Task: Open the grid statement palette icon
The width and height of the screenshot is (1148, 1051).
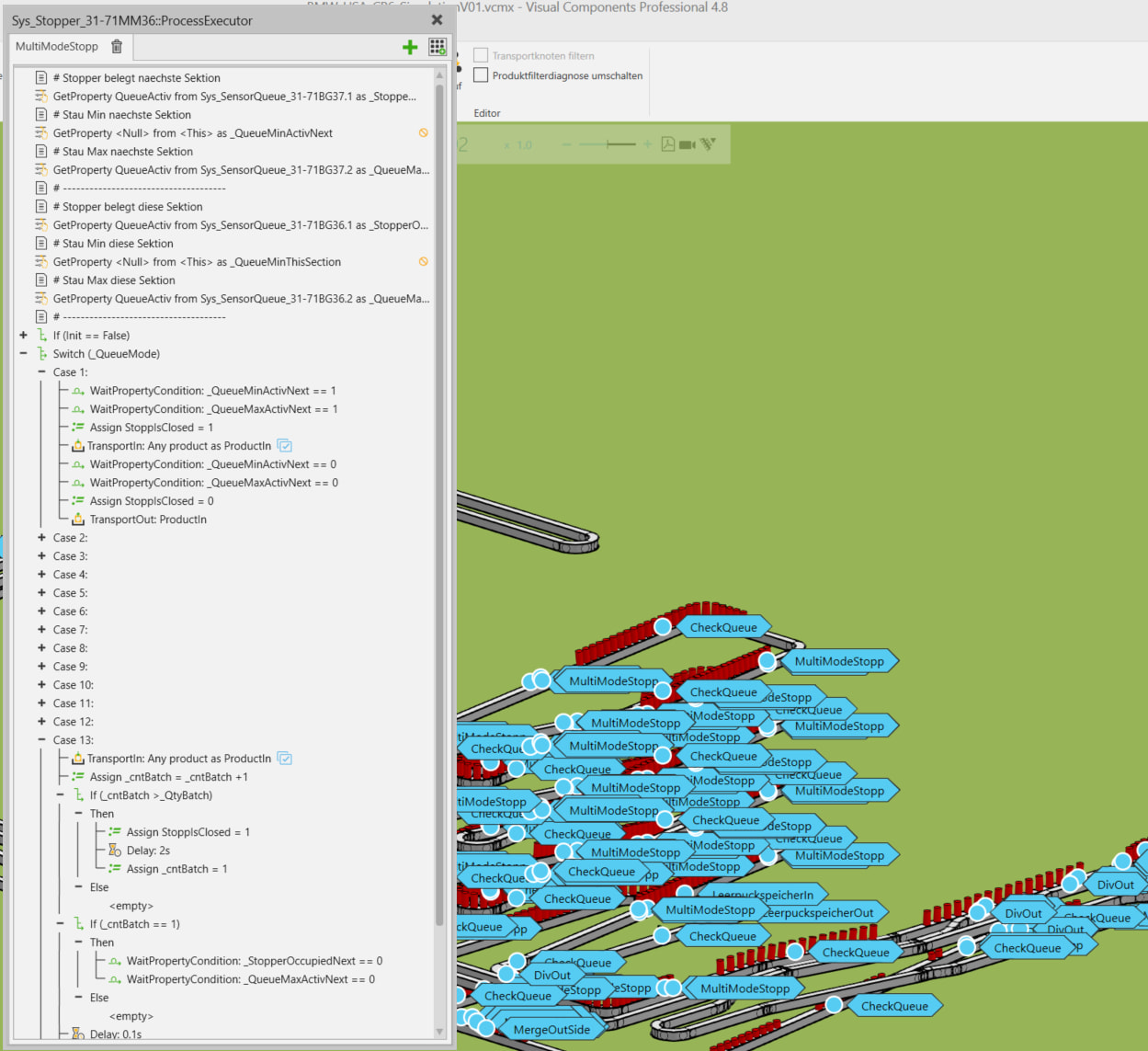Action: (x=438, y=47)
